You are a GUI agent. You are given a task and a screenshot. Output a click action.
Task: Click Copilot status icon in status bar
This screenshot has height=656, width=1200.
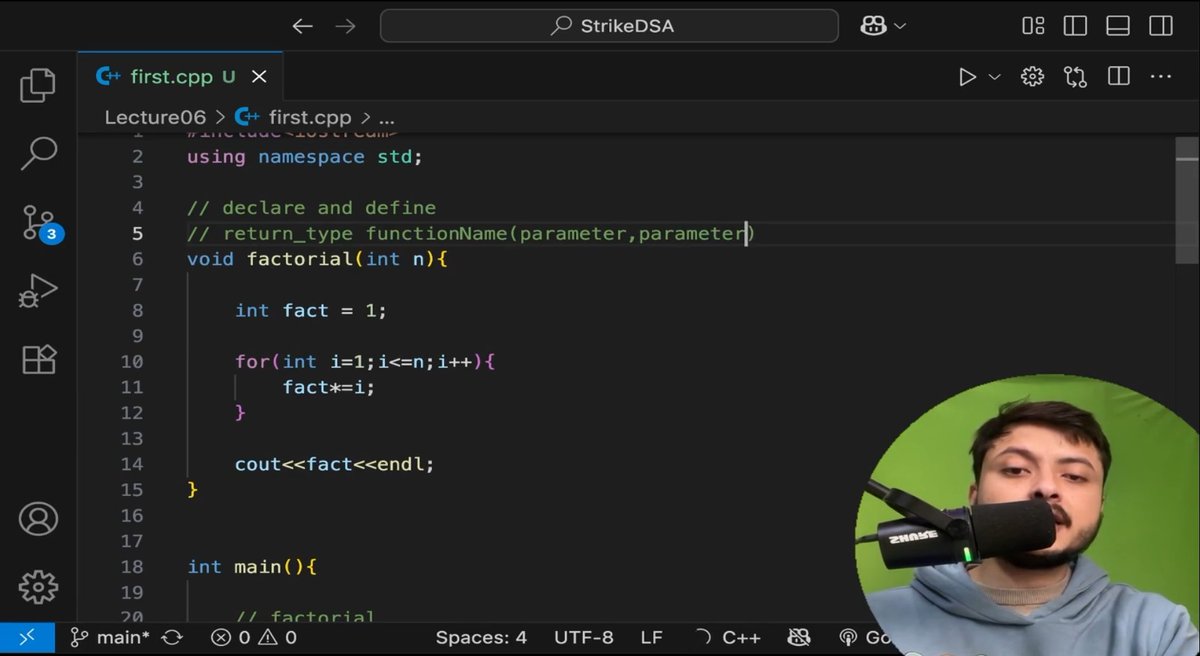798,637
